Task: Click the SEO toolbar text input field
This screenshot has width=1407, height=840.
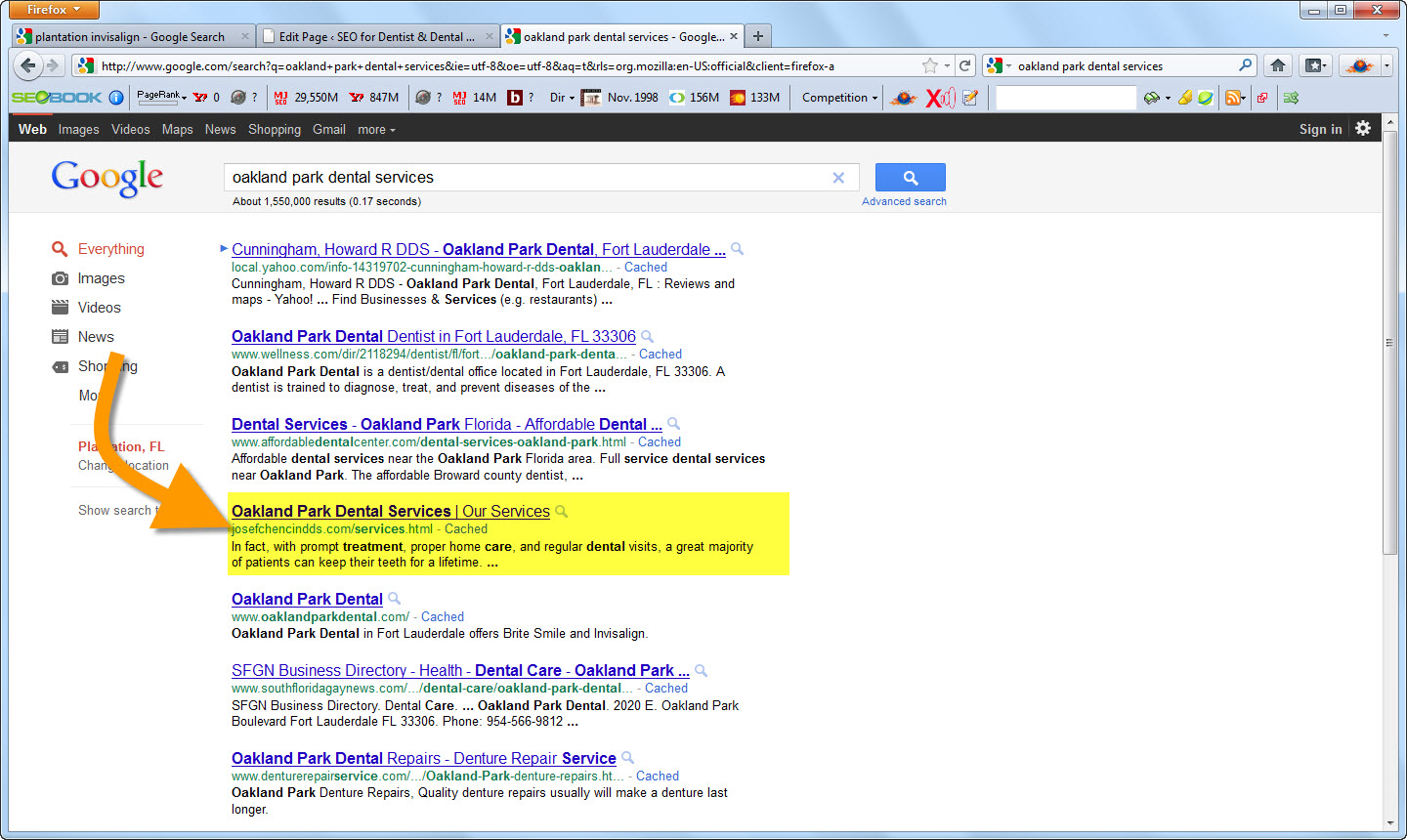Action: pyautogui.click(x=1065, y=98)
